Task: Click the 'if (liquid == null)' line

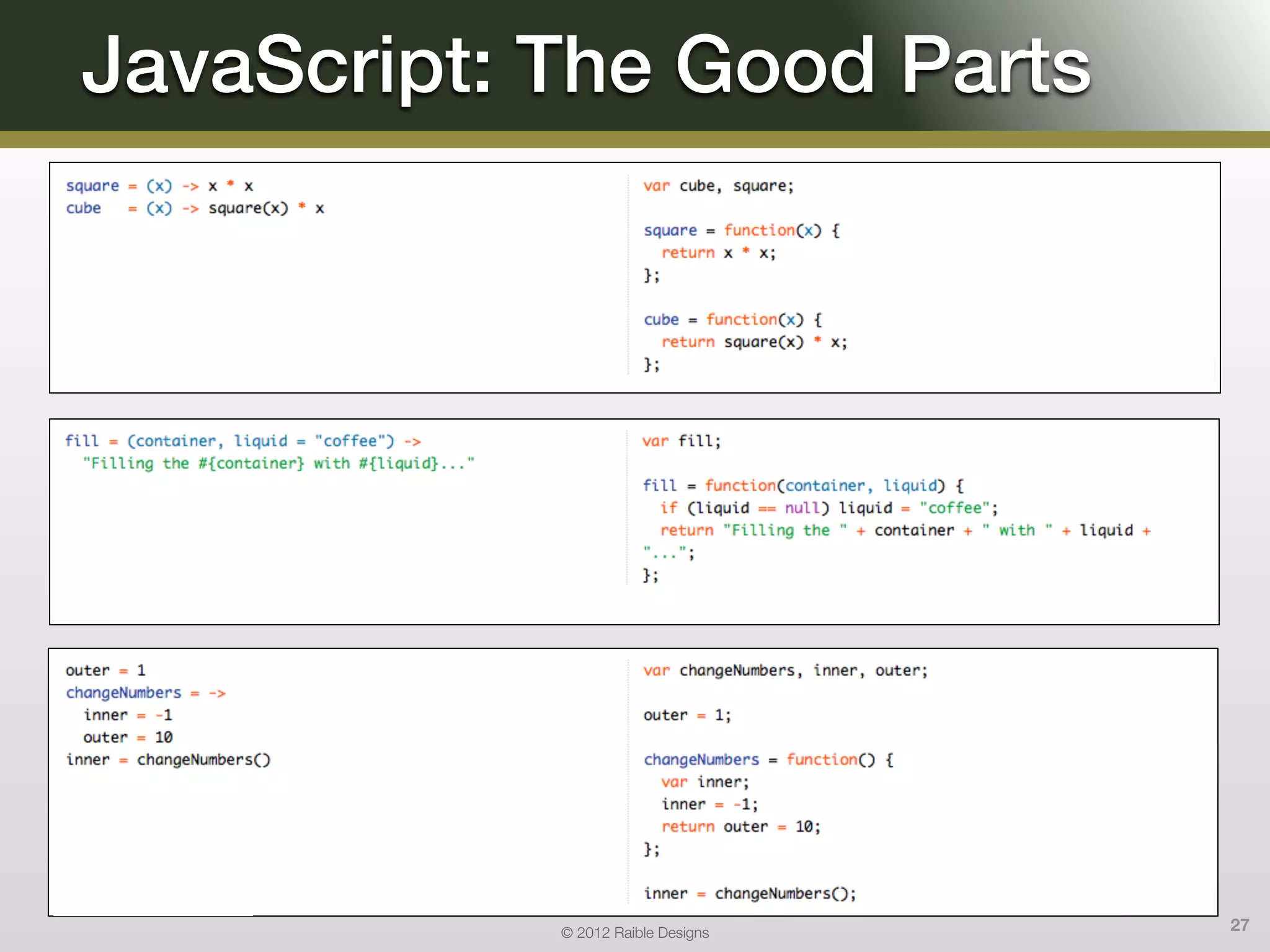Action: click(829, 508)
